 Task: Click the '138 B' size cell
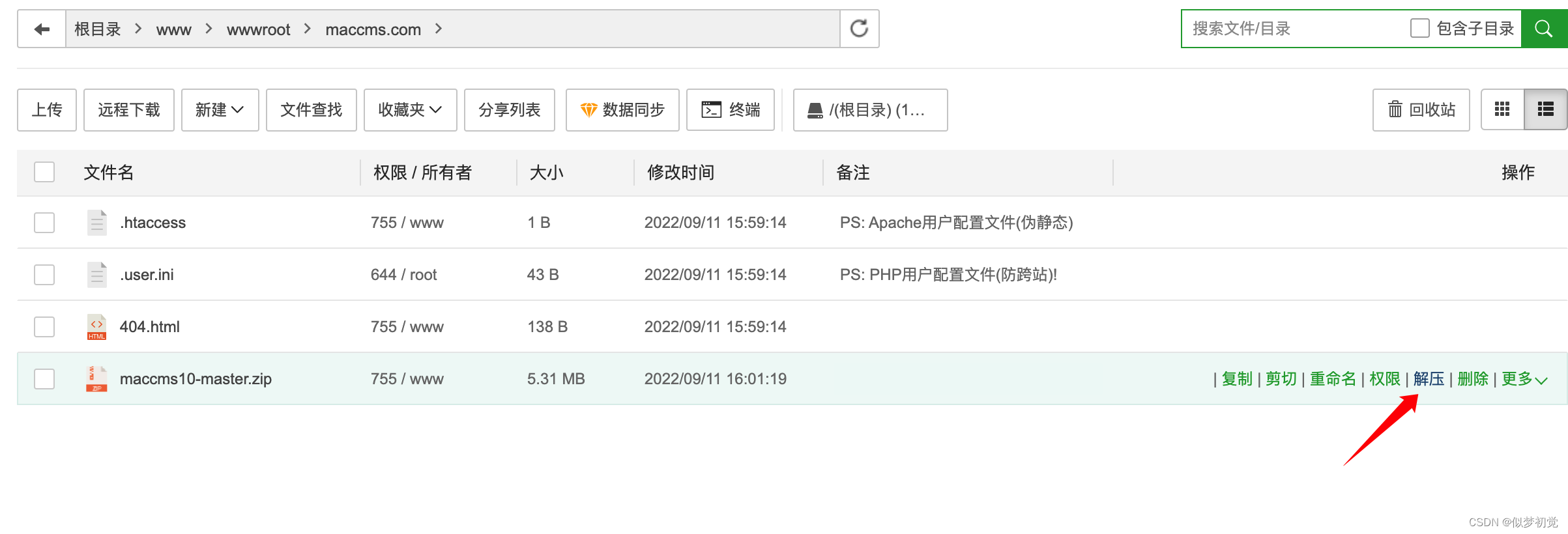547,327
